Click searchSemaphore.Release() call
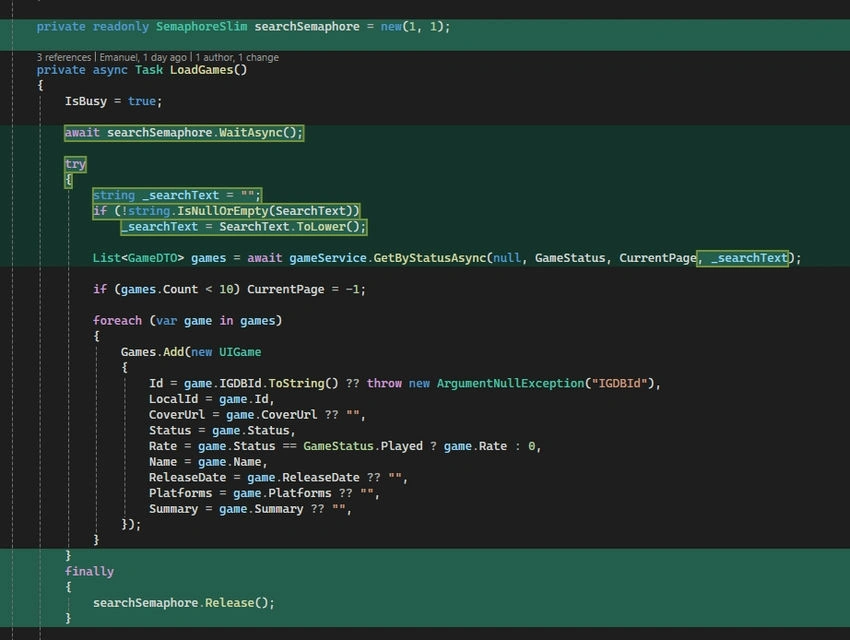Image resolution: width=850 pixels, height=640 pixels. 184,603
